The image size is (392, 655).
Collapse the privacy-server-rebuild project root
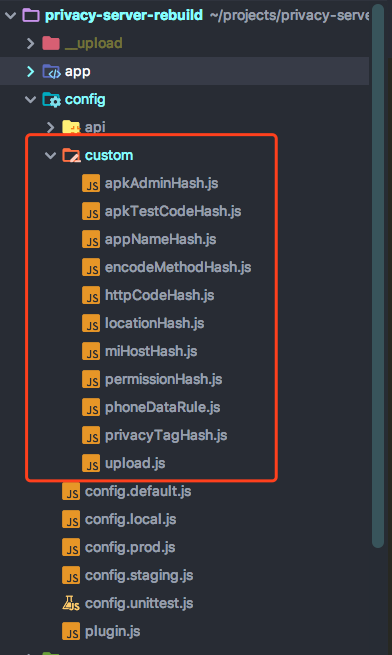pos(10,15)
